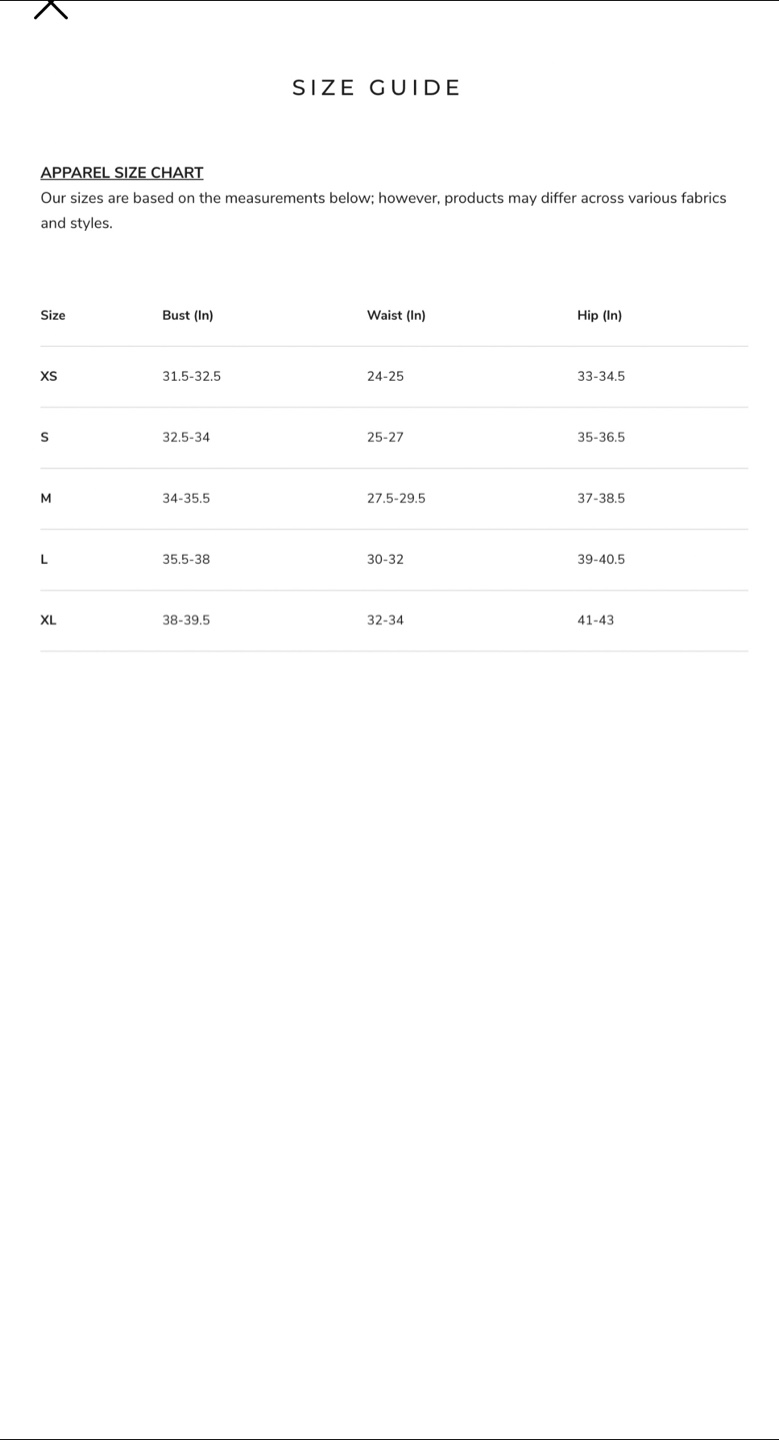Click the Hip (In) column header
The image size is (779, 1440).
[x=599, y=315]
